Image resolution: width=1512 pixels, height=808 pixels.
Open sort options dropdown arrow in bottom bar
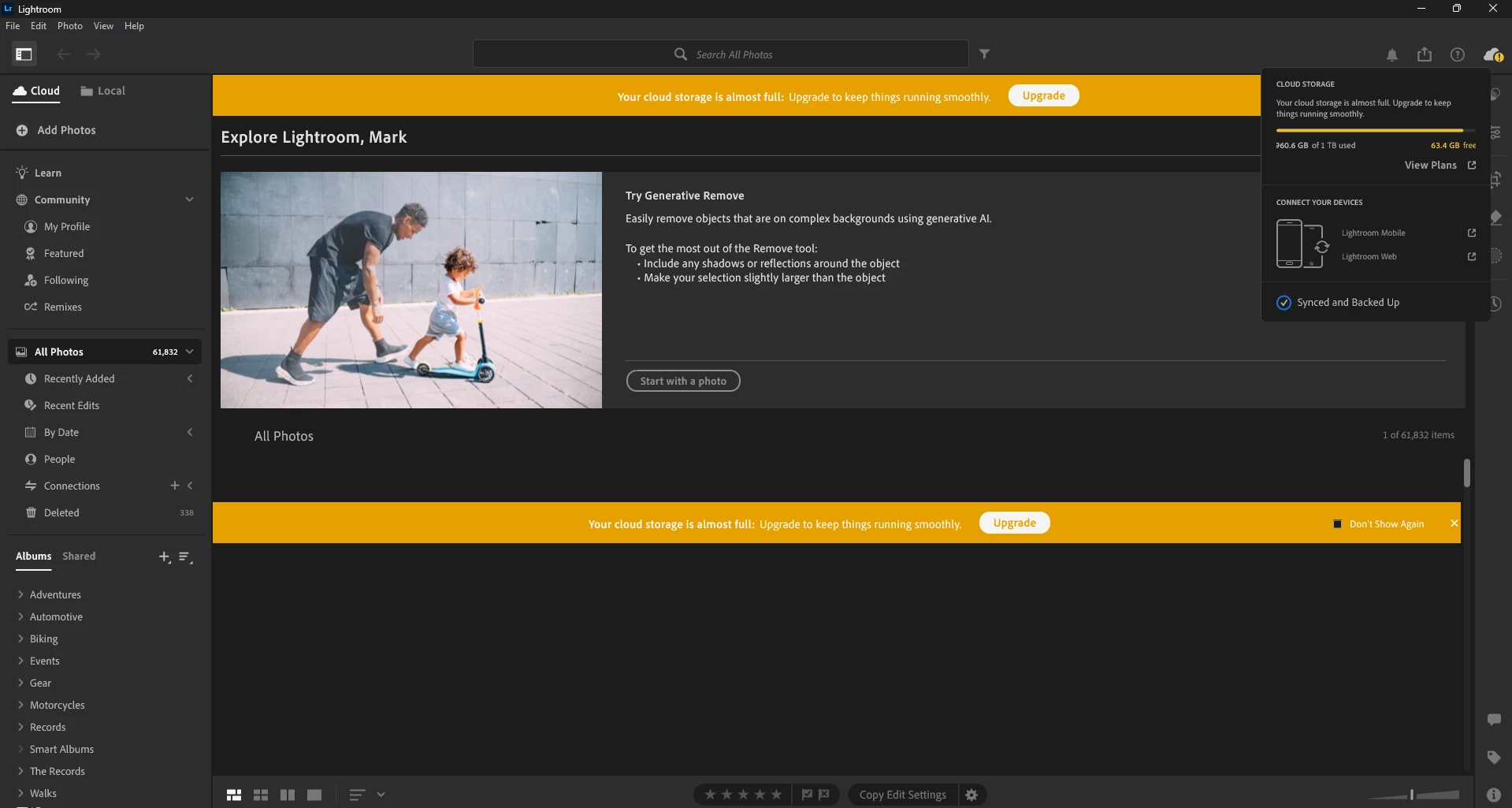click(x=381, y=795)
